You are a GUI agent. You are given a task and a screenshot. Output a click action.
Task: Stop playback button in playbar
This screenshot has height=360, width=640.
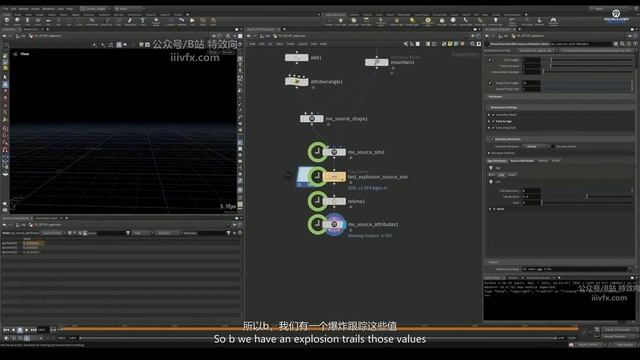(x=20, y=329)
